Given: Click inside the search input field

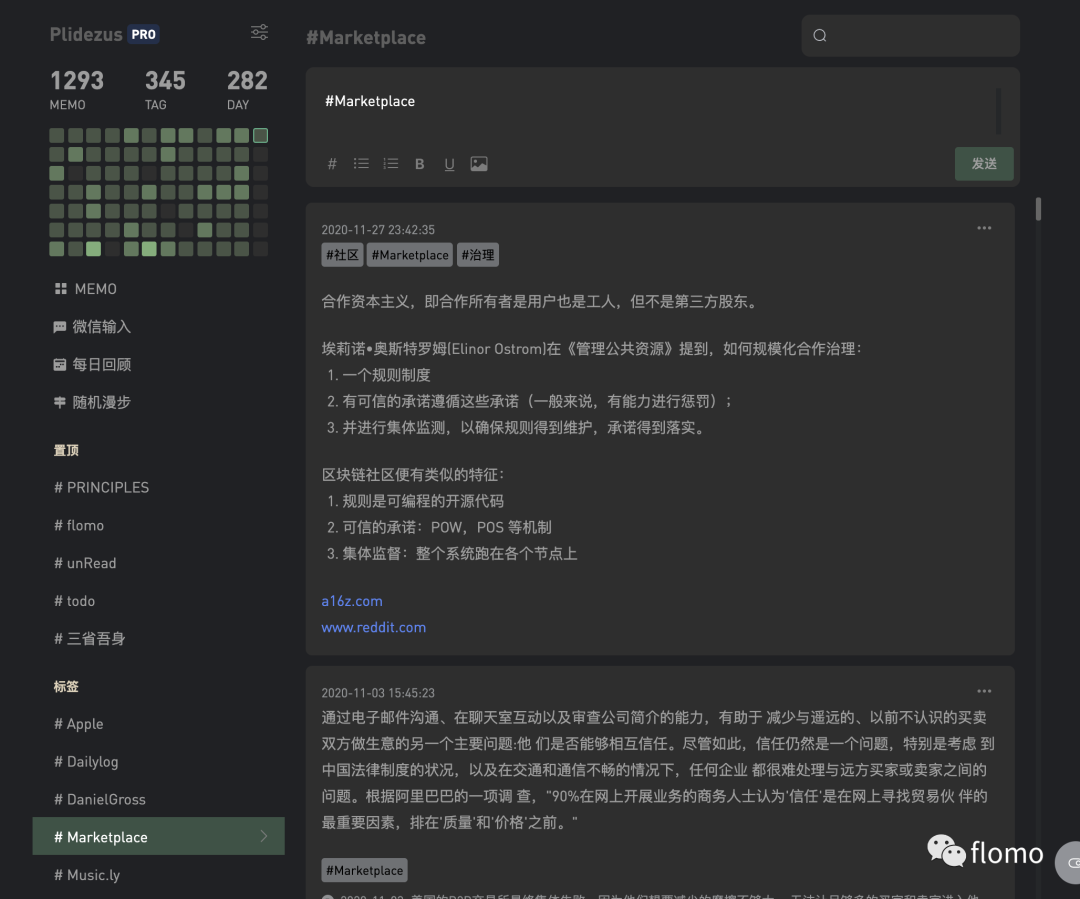Looking at the screenshot, I should pyautogui.click(x=911, y=35).
